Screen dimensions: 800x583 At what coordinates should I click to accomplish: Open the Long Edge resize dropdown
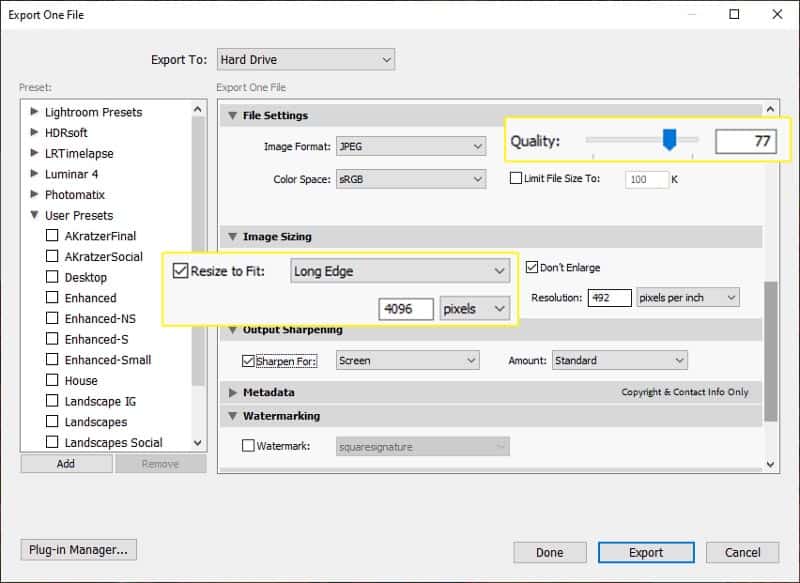click(399, 271)
